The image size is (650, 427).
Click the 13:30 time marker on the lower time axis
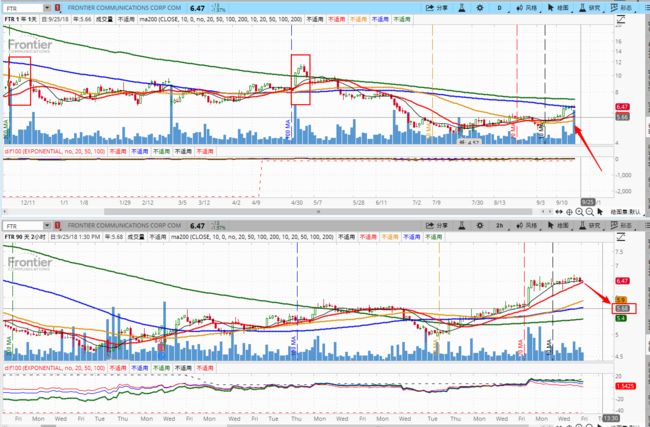(x=610, y=418)
